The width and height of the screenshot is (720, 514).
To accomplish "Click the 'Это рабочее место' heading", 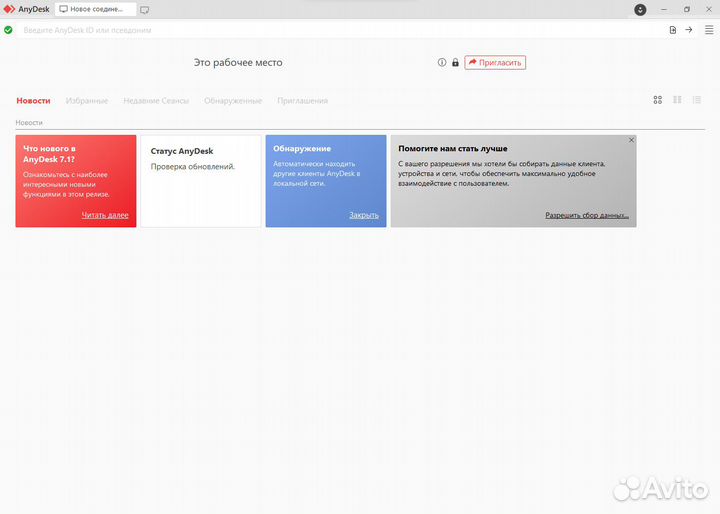I will point(238,62).
